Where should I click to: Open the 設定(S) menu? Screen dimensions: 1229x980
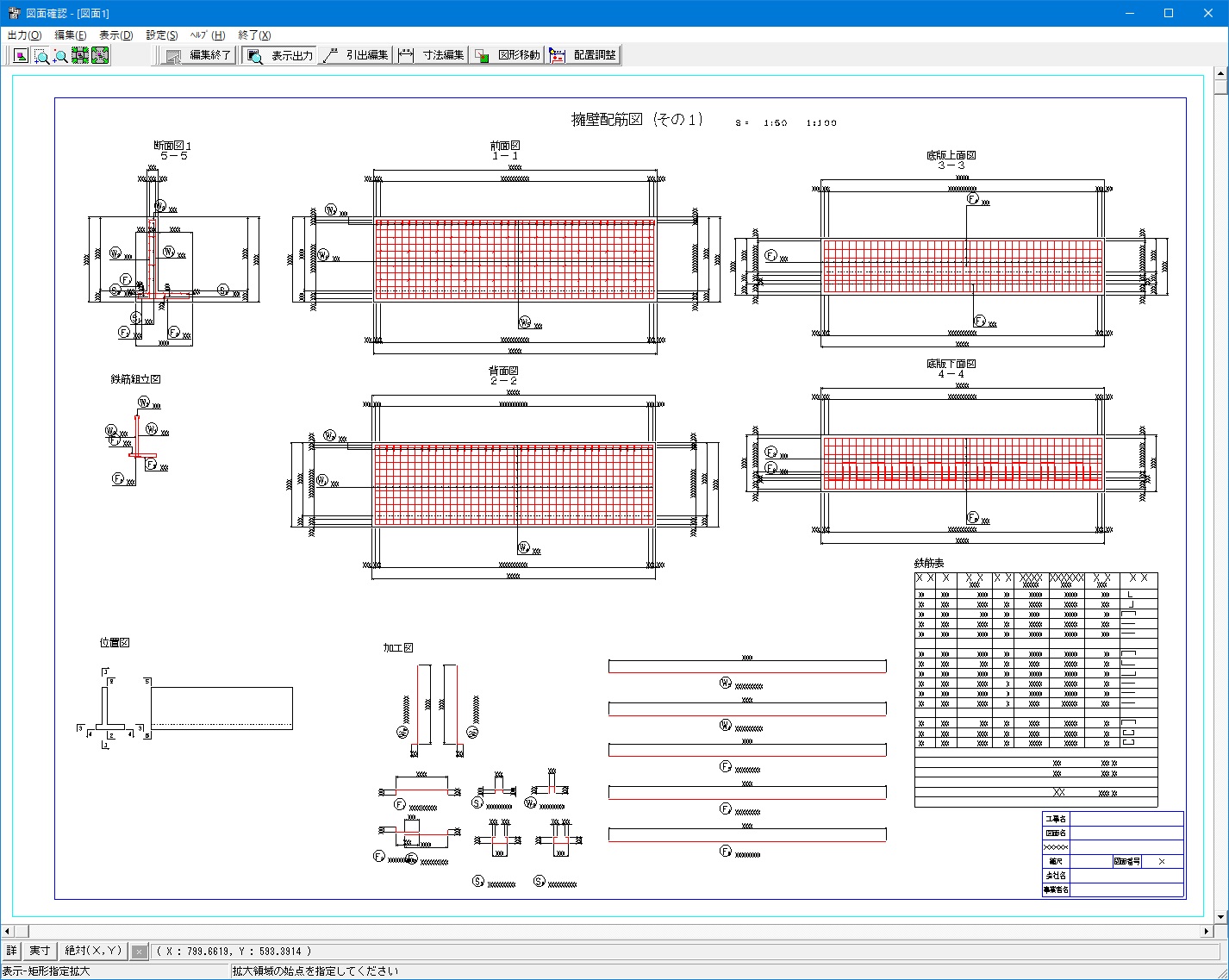161,35
